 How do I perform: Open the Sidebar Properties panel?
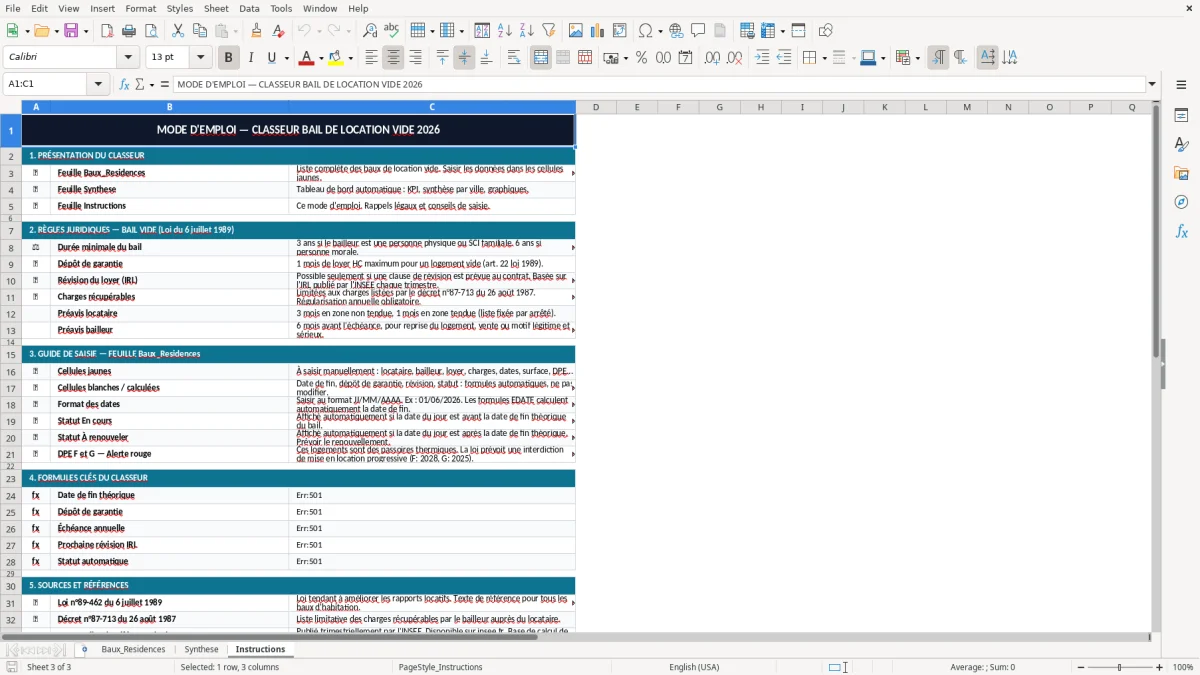click(x=1181, y=115)
